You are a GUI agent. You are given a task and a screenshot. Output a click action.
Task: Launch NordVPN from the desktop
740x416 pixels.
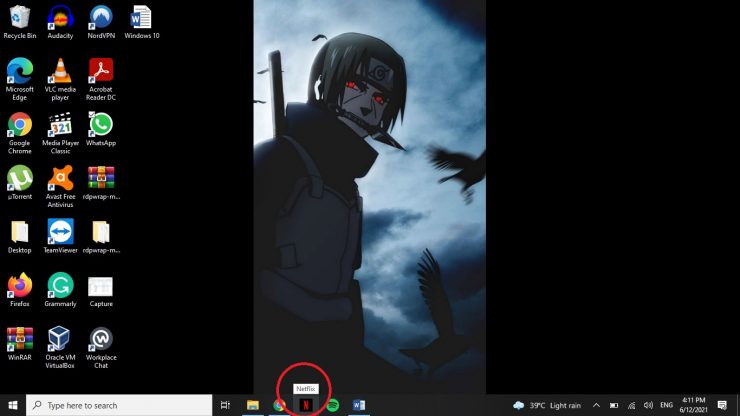point(100,18)
